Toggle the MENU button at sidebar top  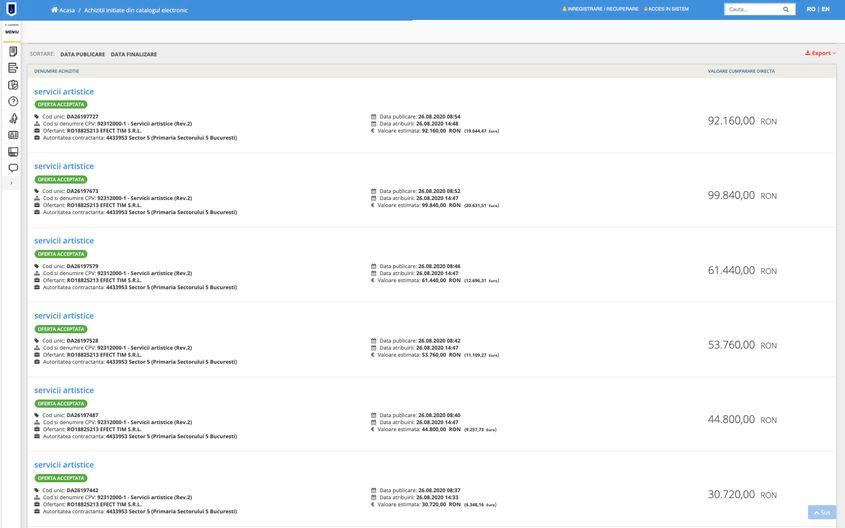[x=12, y=29]
